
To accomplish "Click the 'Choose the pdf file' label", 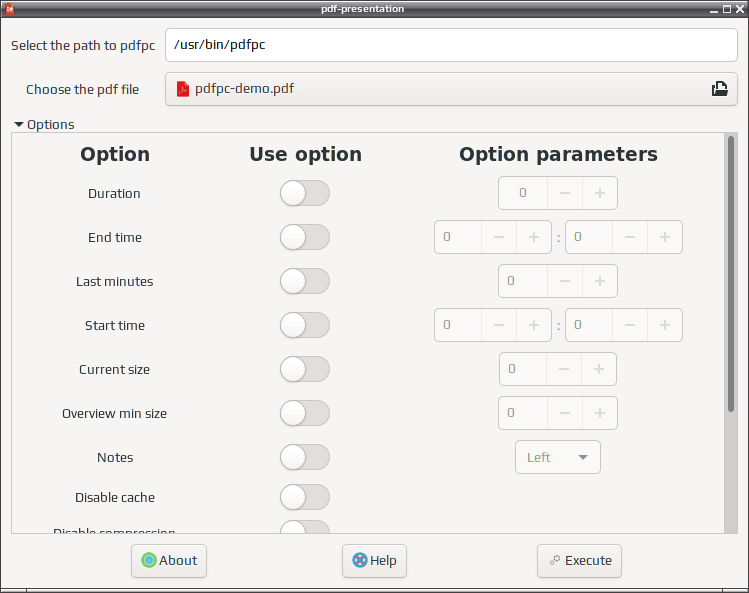I will tap(82, 89).
